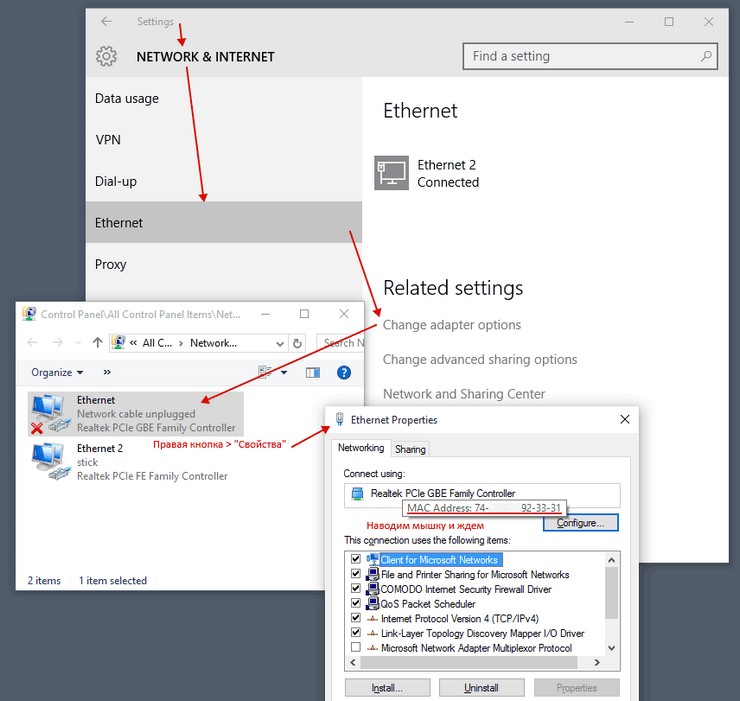Click the Configure... button
This screenshot has width=740, height=701.
pyautogui.click(x=580, y=523)
